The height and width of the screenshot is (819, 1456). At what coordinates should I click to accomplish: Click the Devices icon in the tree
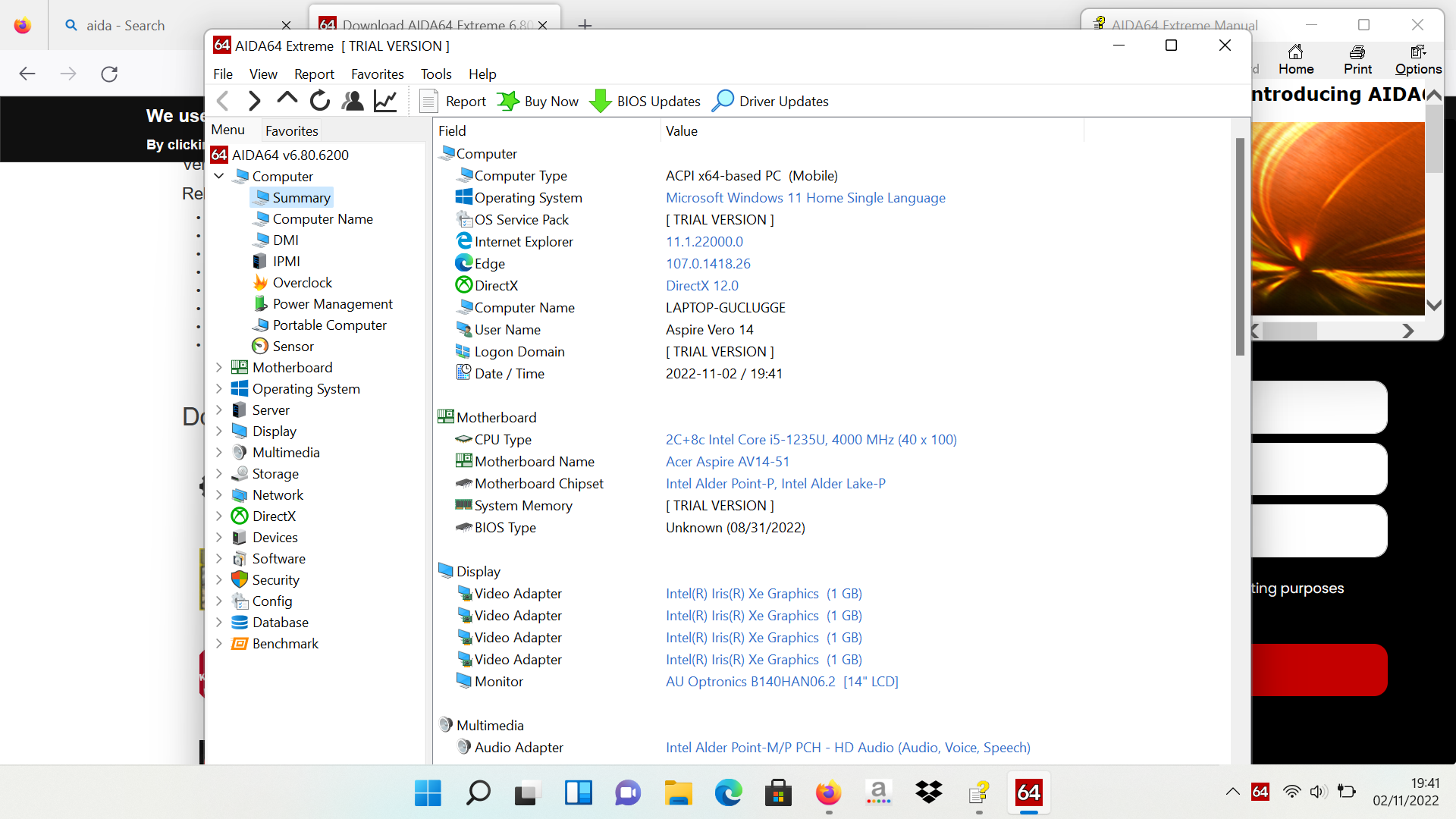point(240,537)
